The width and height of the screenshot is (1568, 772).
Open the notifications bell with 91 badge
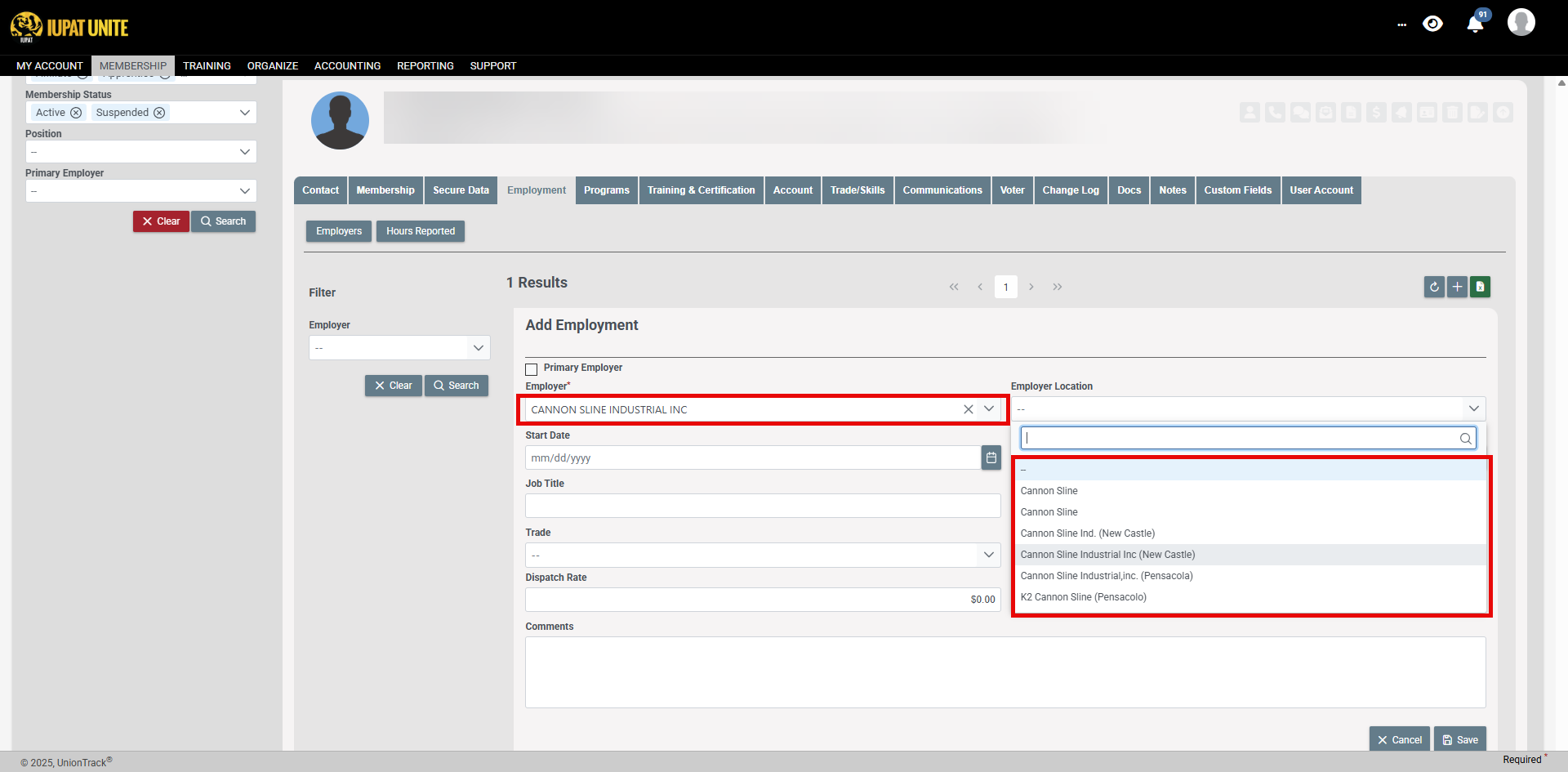pyautogui.click(x=1476, y=23)
